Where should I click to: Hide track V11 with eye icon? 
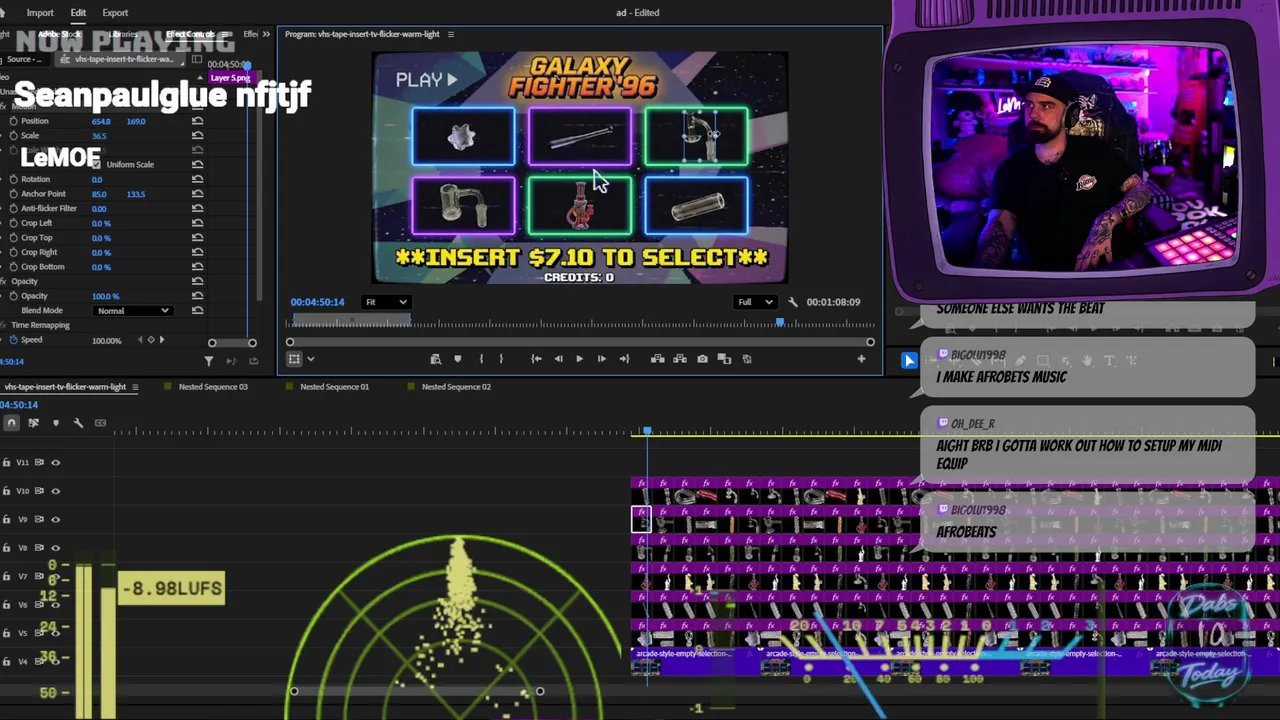[x=55, y=462]
